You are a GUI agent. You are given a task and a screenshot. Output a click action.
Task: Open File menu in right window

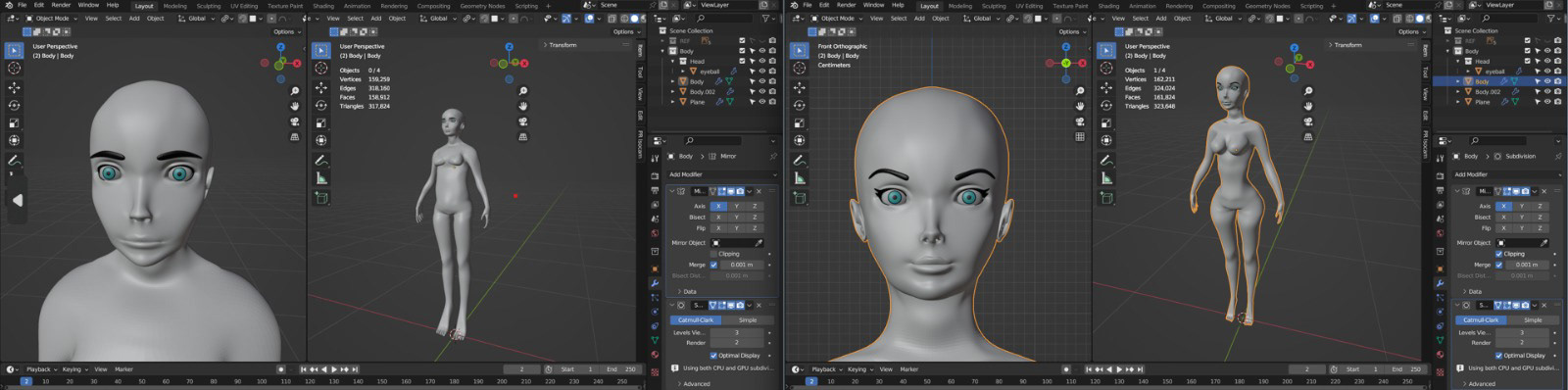807,5
